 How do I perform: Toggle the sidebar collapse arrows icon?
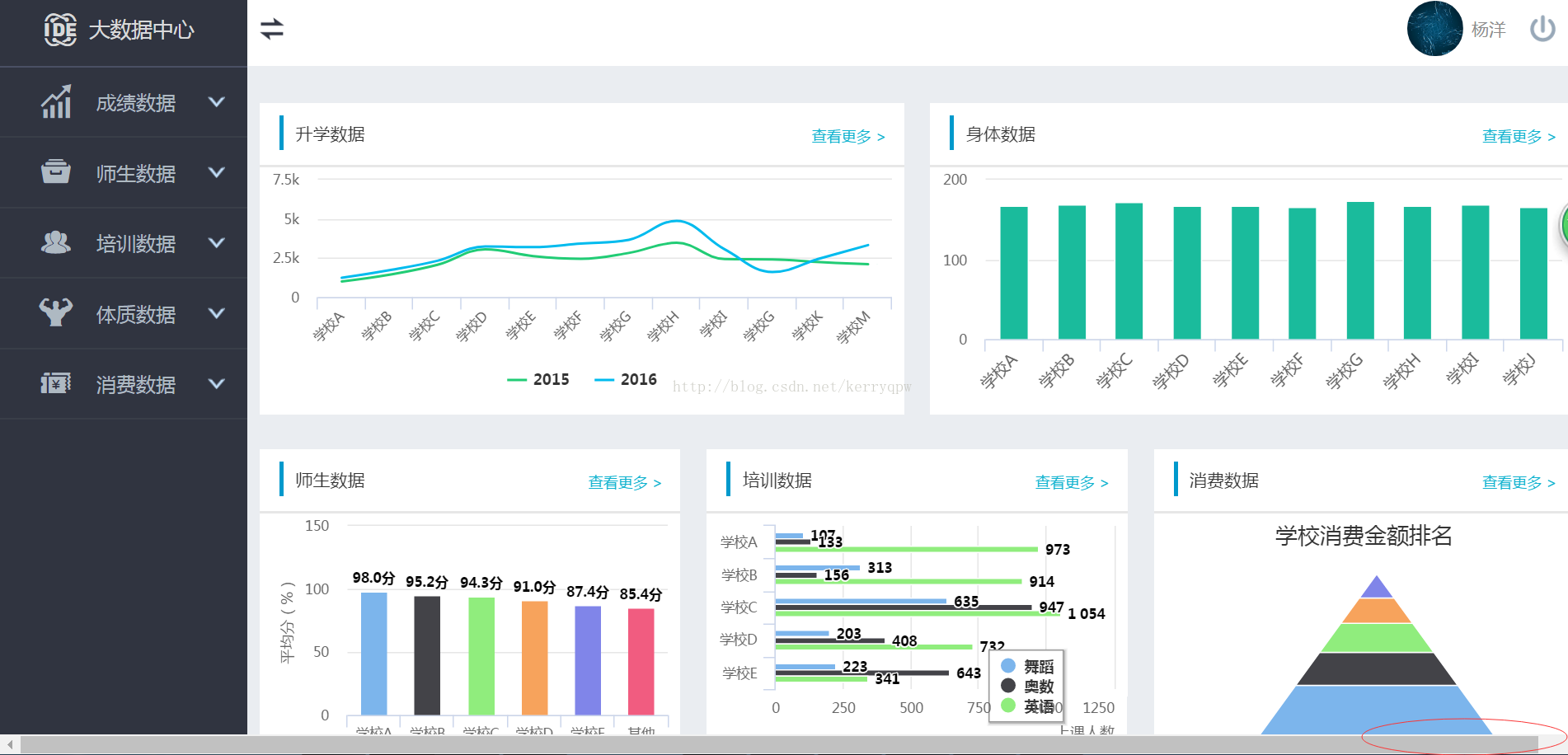[x=272, y=29]
